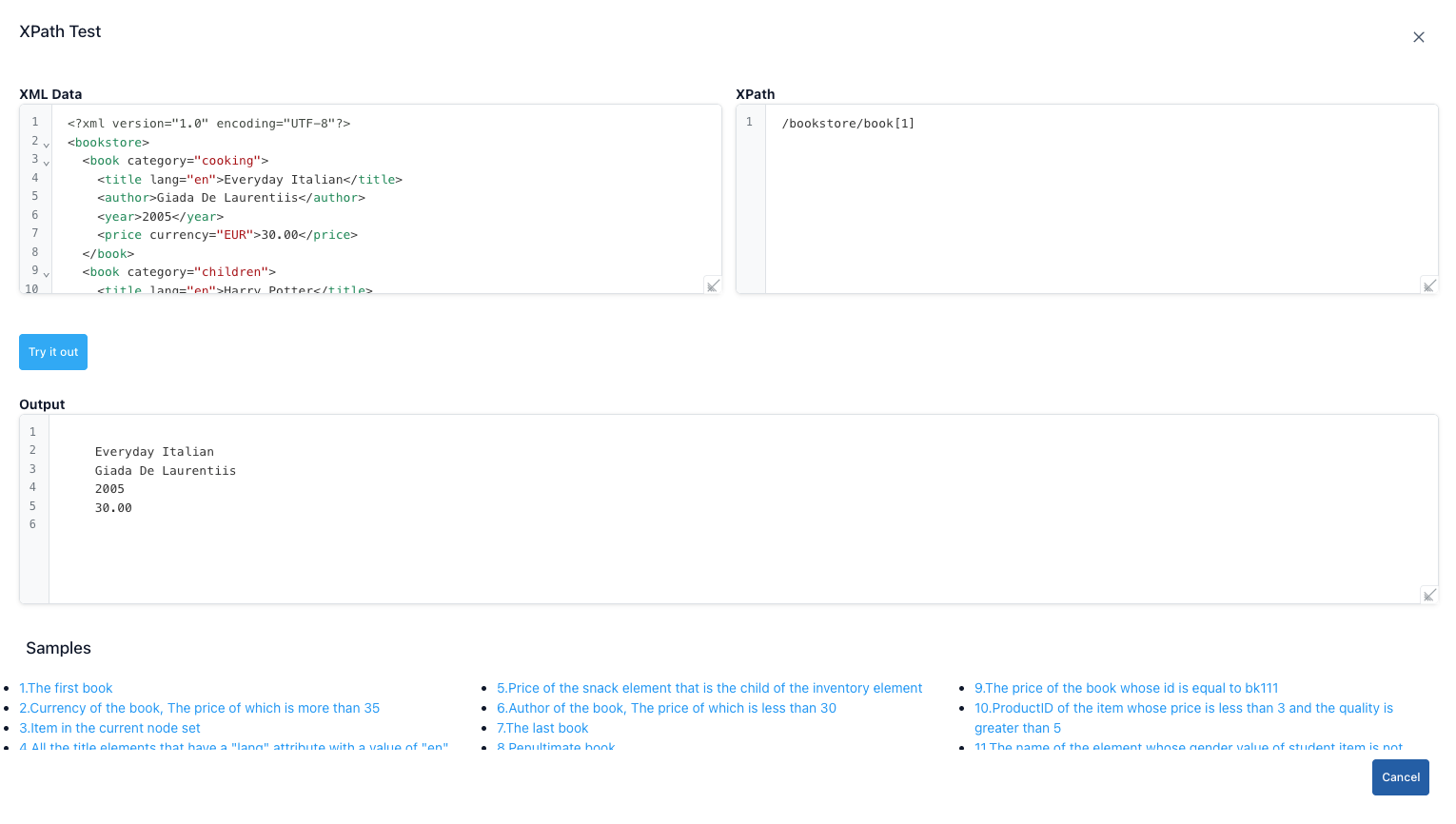This screenshot has height=824, width=1456.
Task: Select sample 2 Currency of the book
Action: click(199, 708)
